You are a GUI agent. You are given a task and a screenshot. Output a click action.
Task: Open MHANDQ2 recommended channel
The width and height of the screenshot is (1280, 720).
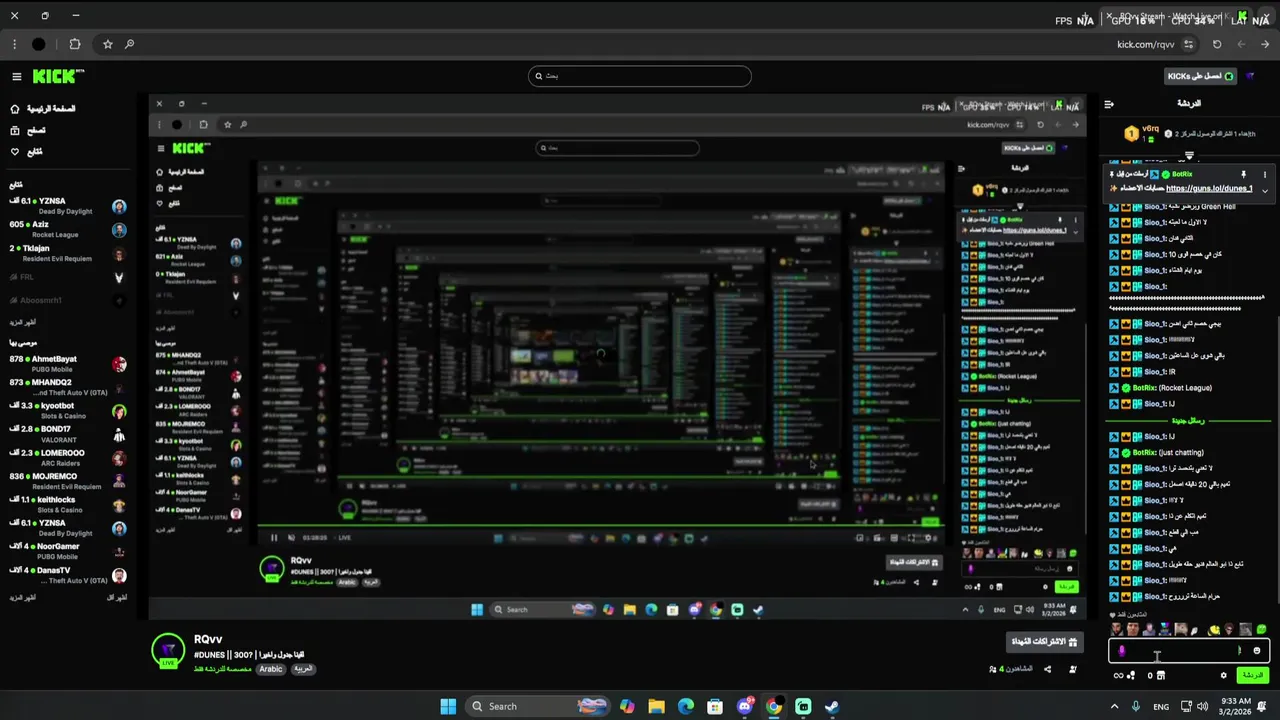tap(68, 387)
